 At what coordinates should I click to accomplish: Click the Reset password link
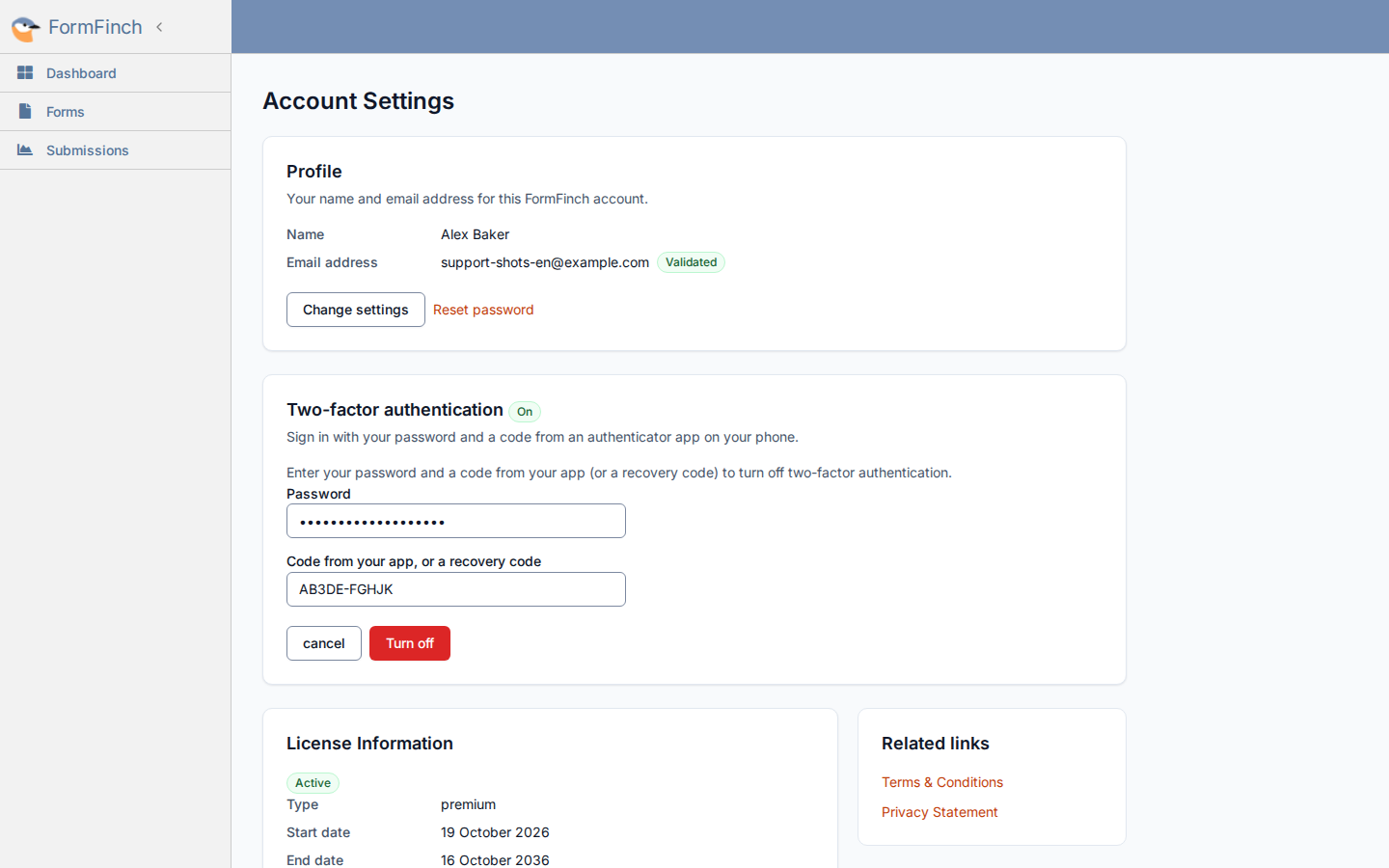click(x=483, y=310)
